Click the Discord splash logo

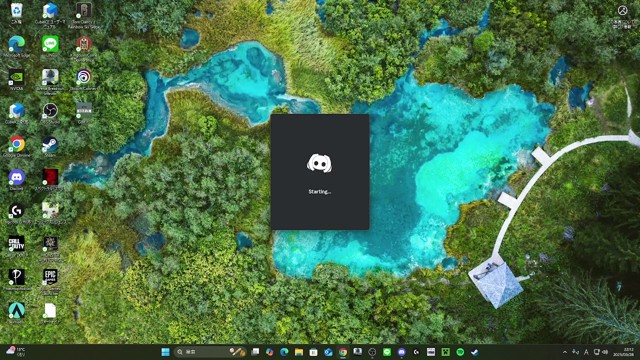319,163
